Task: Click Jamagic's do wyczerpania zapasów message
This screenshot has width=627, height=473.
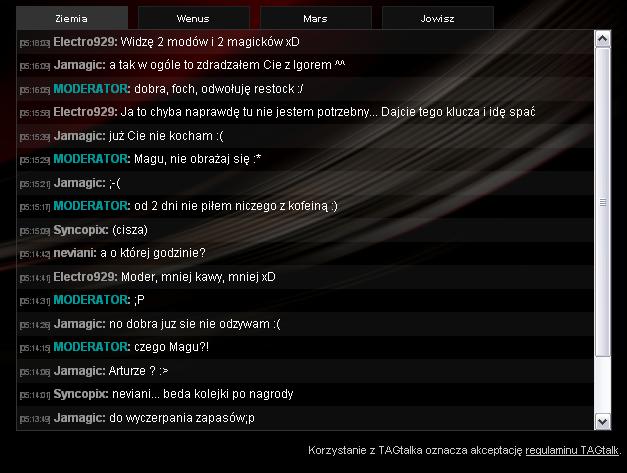Action: pyautogui.click(x=182, y=418)
